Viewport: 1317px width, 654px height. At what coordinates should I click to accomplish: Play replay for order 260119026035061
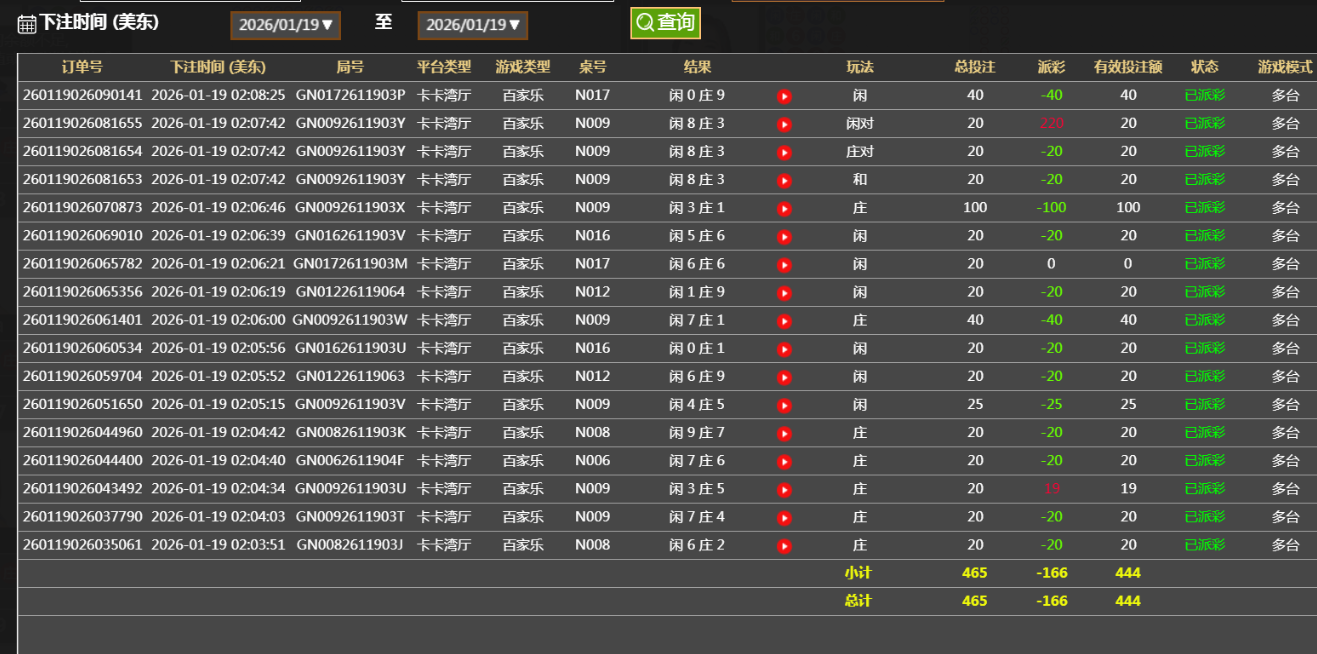tap(784, 546)
